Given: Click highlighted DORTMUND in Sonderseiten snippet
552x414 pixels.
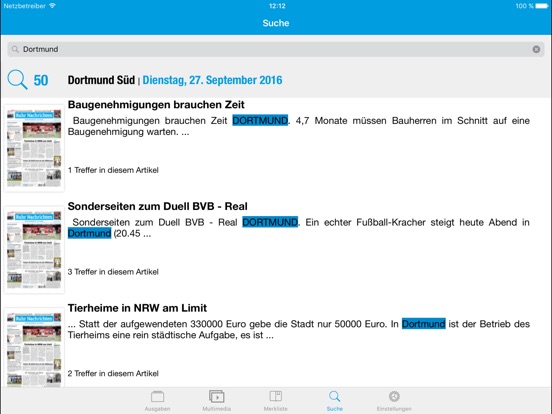Looking at the screenshot, I should click(270, 222).
